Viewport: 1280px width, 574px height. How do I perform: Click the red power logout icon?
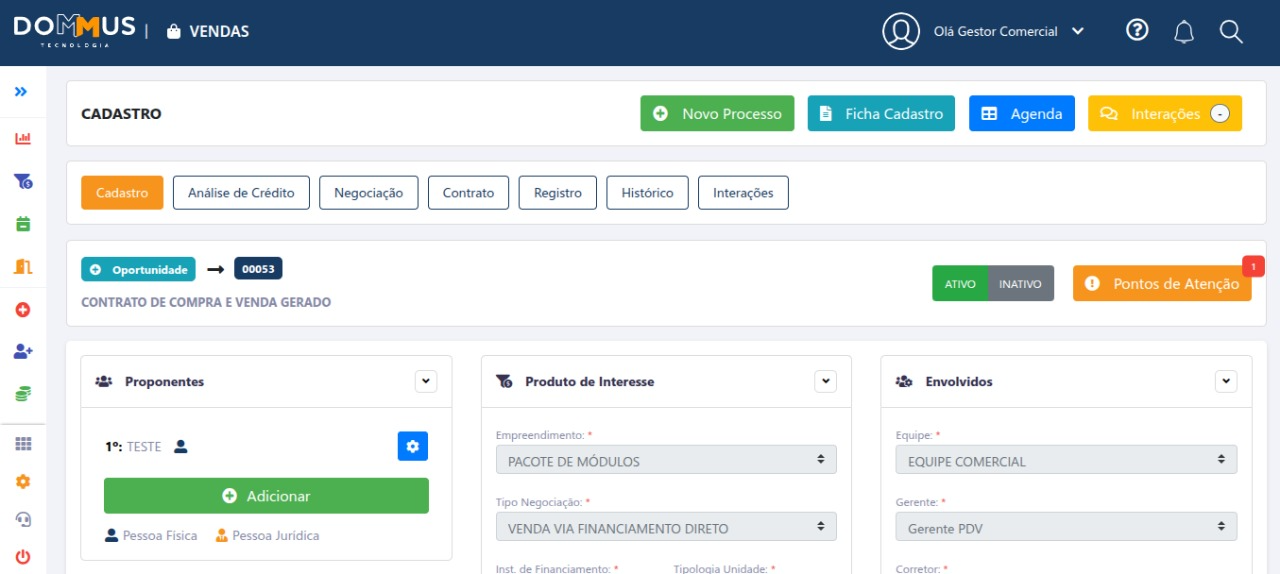[23, 557]
